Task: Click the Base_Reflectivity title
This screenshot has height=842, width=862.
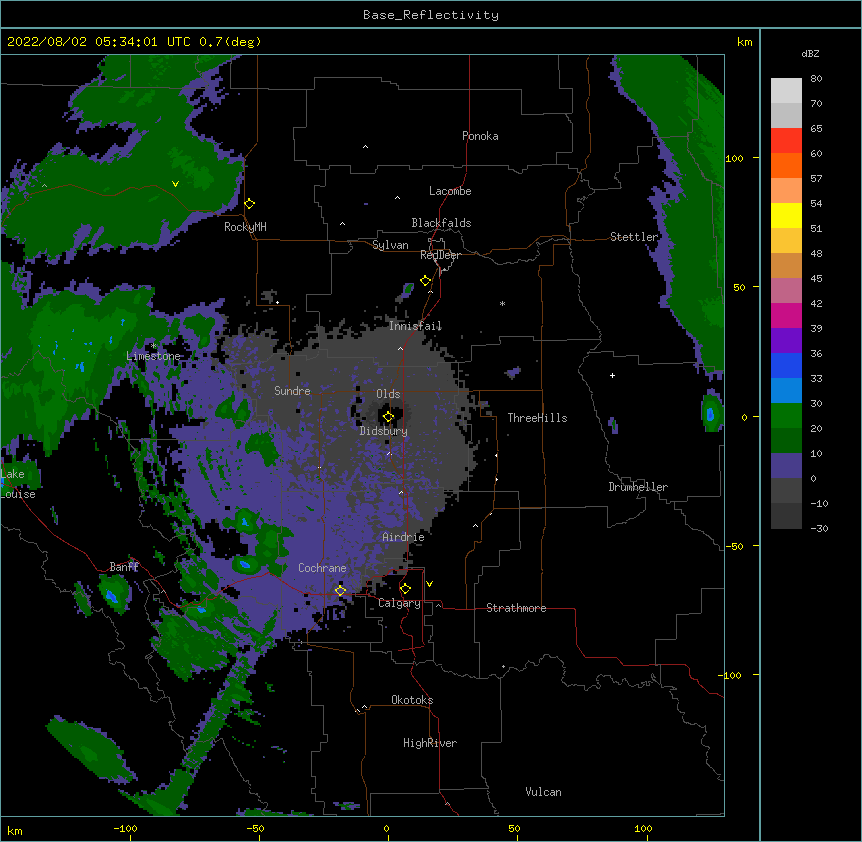Action: coord(431,15)
